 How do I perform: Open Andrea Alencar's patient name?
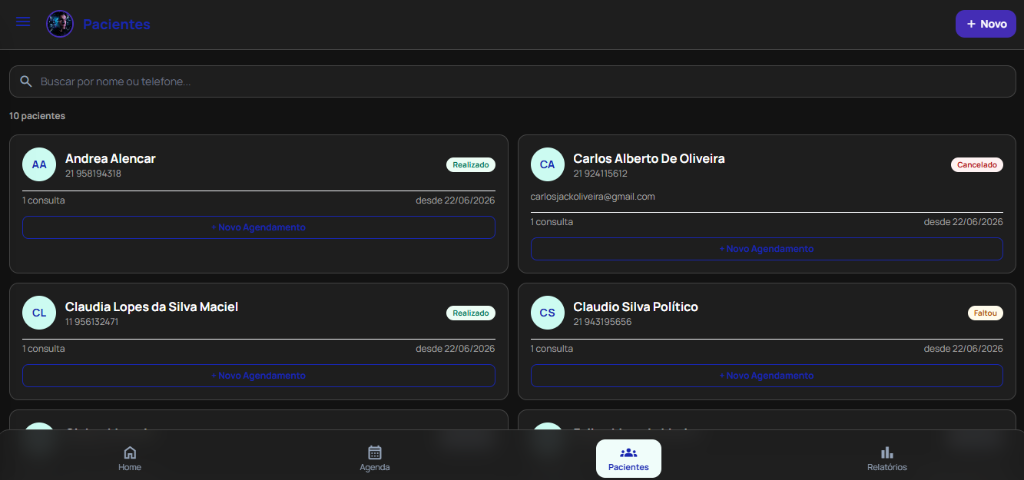click(x=110, y=159)
